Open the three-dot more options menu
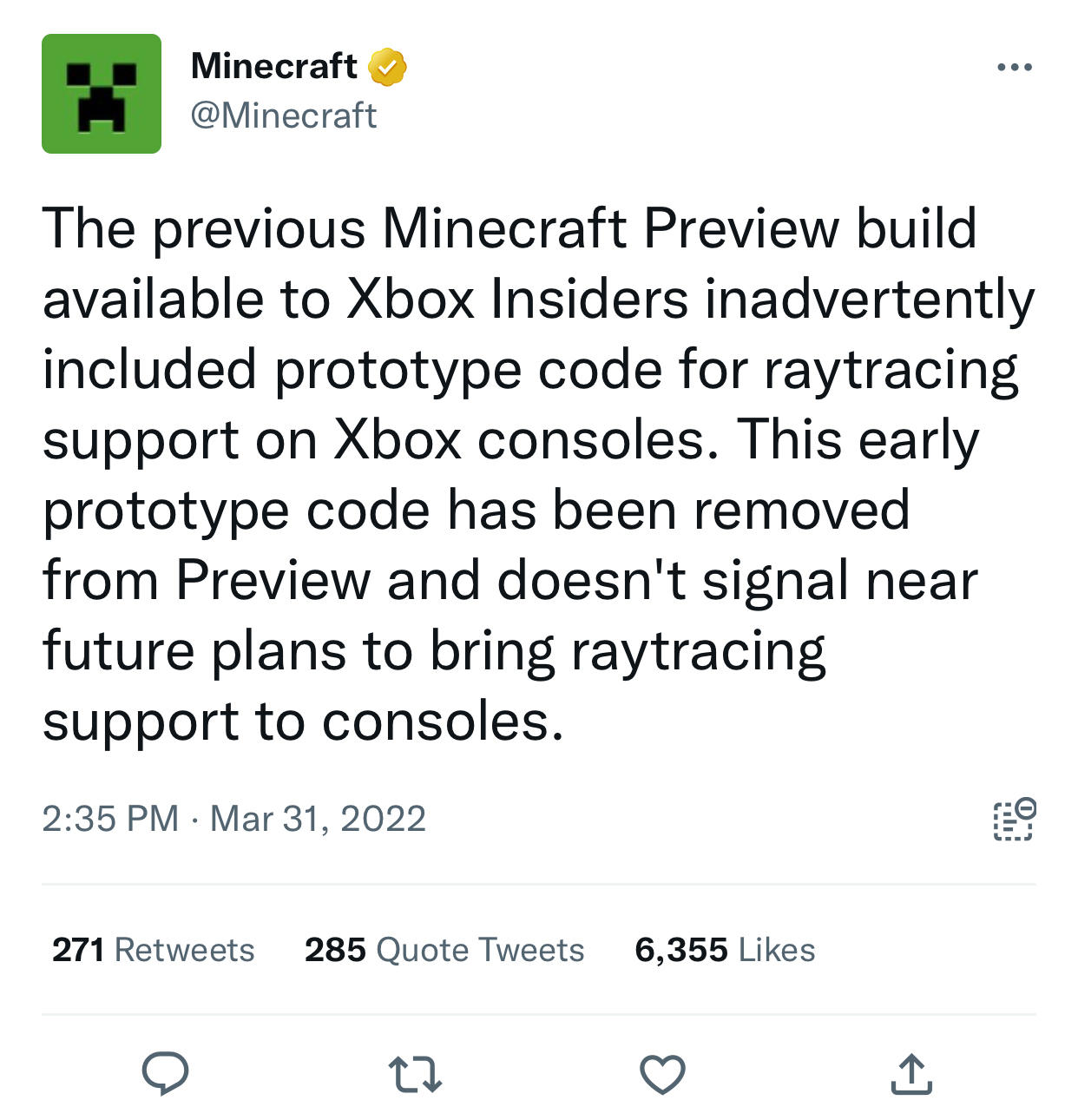 point(1015,67)
